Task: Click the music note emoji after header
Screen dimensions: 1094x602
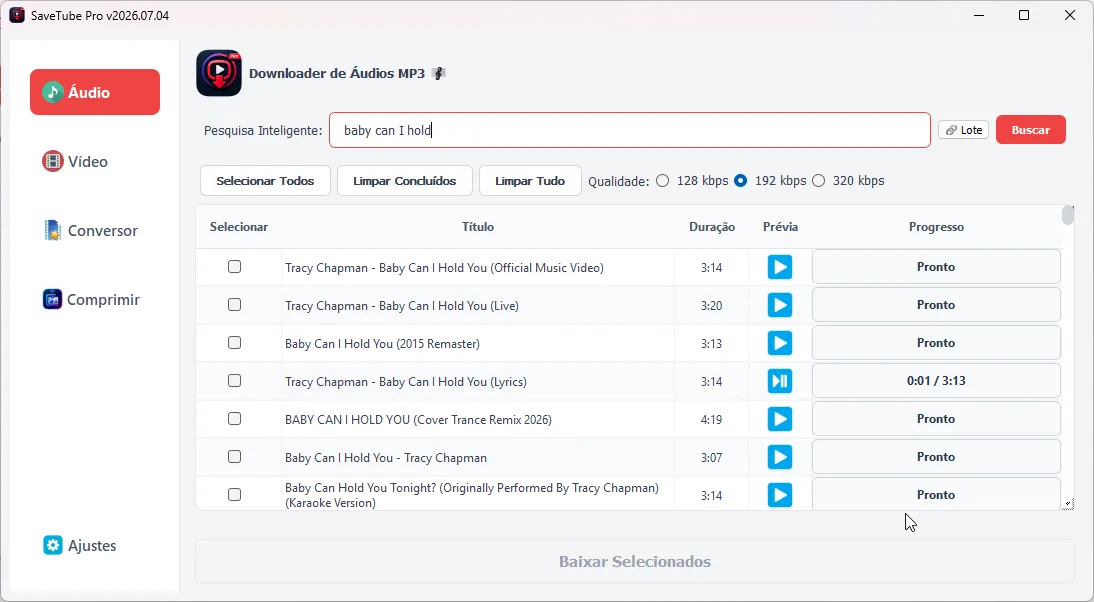Action: [438, 73]
